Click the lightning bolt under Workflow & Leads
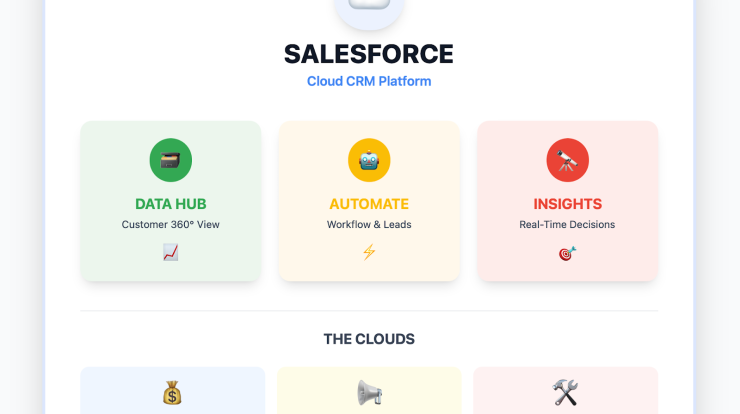740x414 pixels. (x=369, y=253)
